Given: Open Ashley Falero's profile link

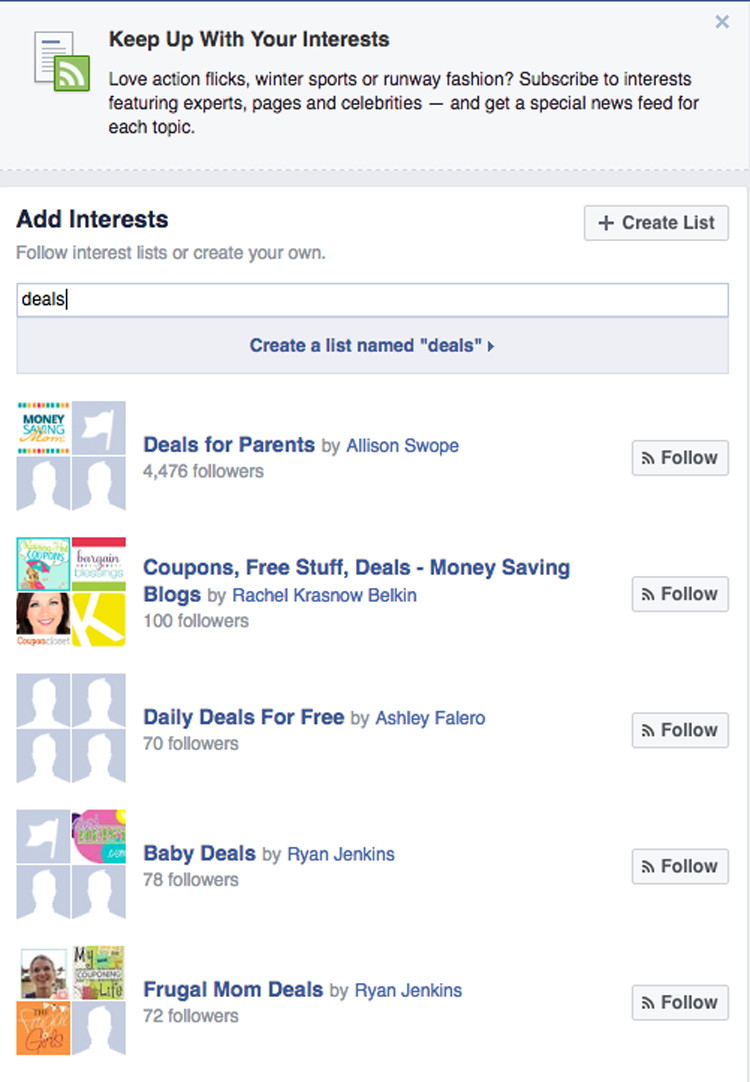Looking at the screenshot, I should (x=430, y=718).
